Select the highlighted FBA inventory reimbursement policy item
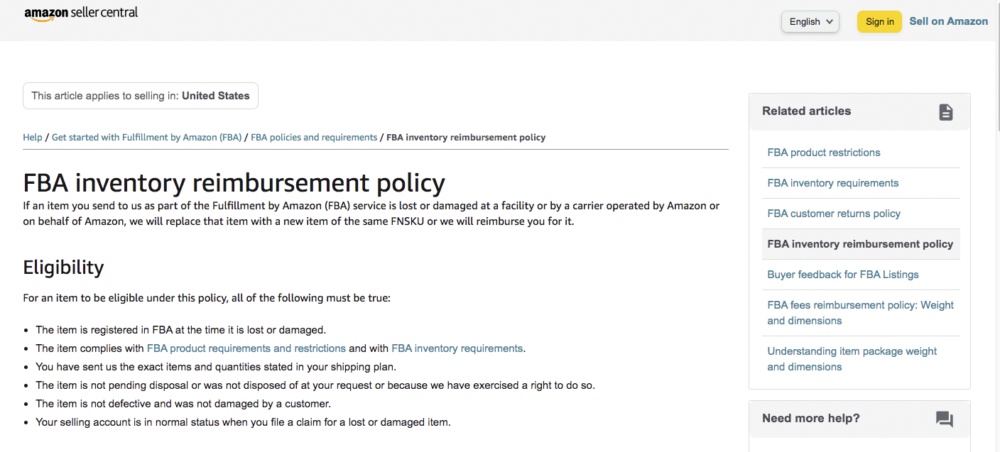1000x452 pixels. pyautogui.click(x=860, y=244)
